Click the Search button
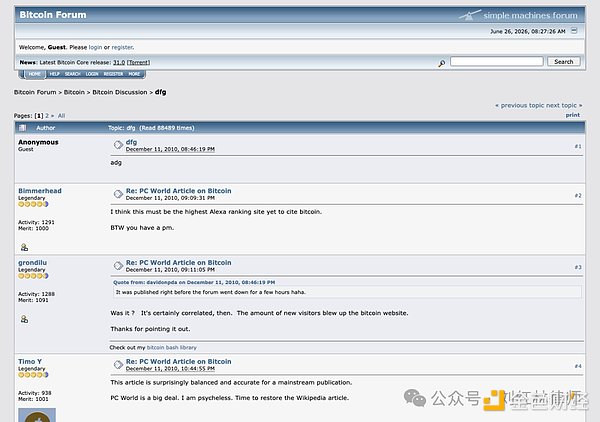 [x=564, y=62]
